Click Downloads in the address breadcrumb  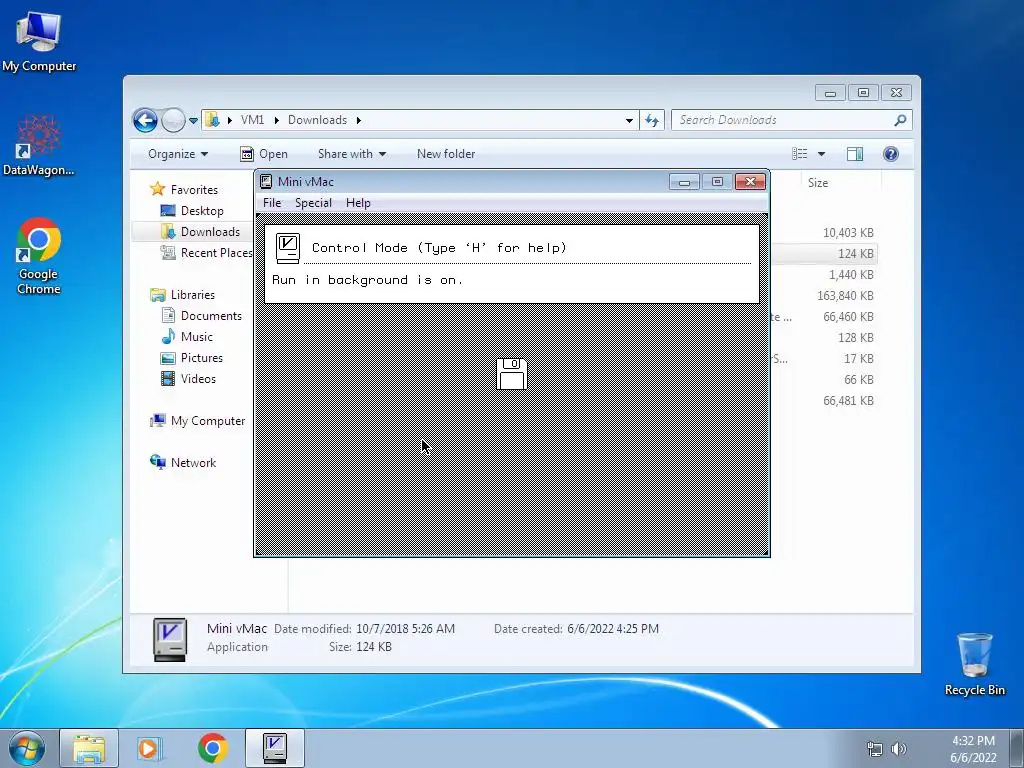point(317,120)
